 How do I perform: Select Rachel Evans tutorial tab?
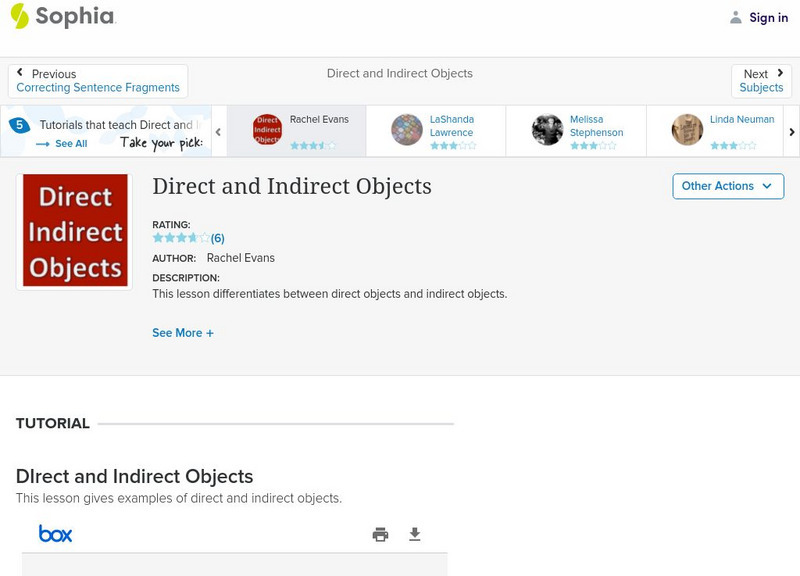[296, 131]
